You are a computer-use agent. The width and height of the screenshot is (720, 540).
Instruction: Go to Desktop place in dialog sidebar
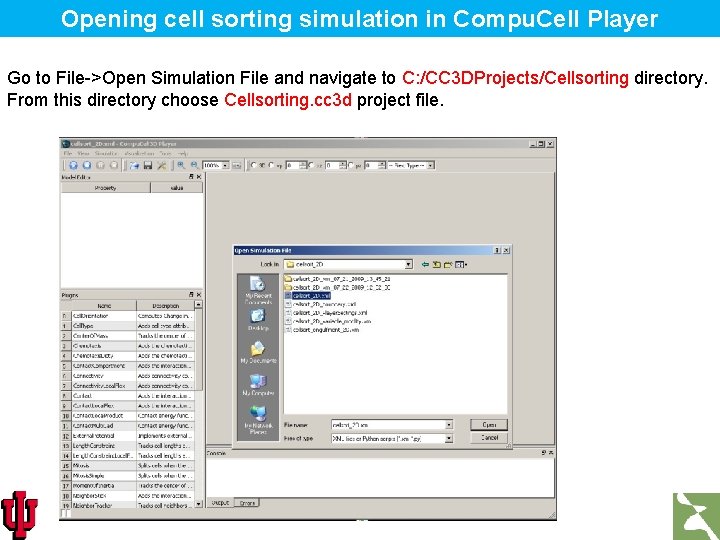pos(258,320)
